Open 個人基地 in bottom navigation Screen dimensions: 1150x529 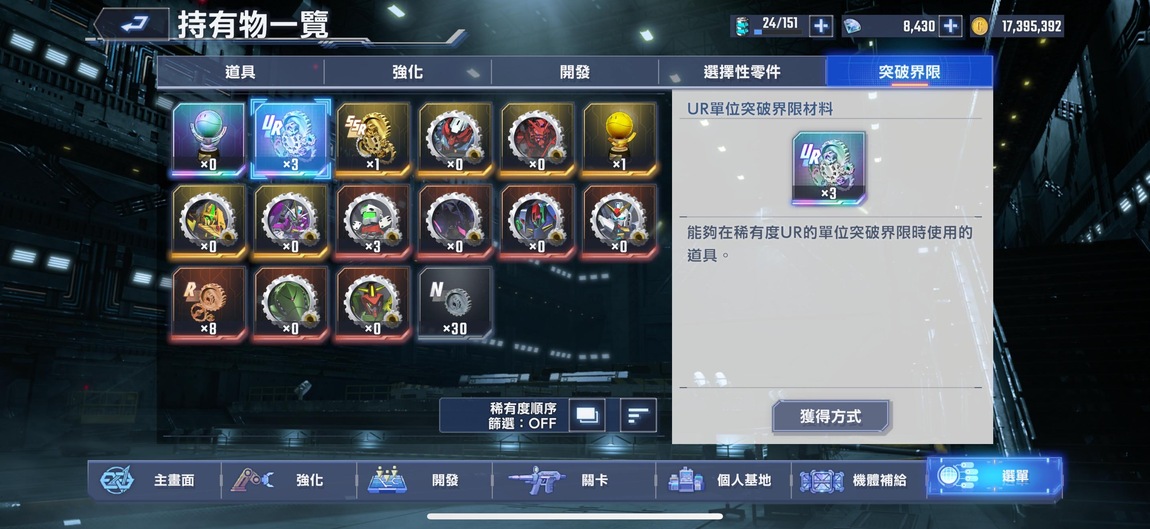pyautogui.click(x=722, y=481)
